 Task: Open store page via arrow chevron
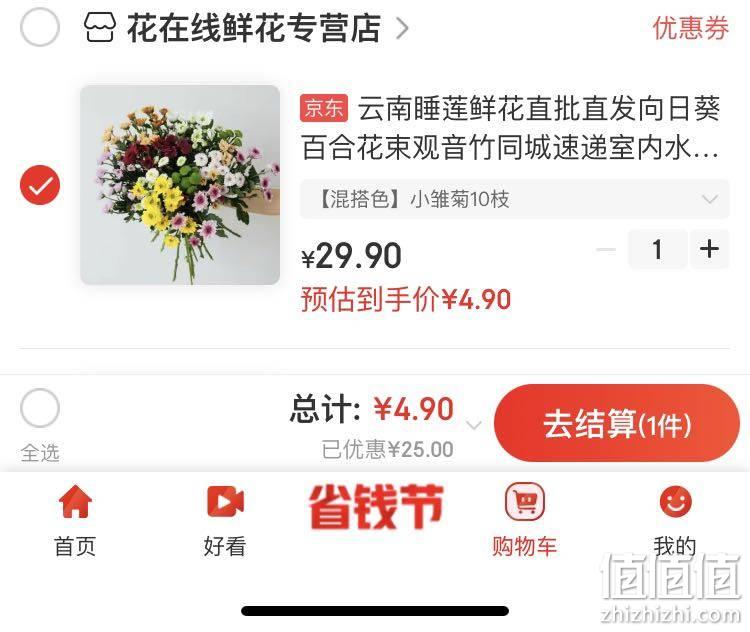coord(402,28)
